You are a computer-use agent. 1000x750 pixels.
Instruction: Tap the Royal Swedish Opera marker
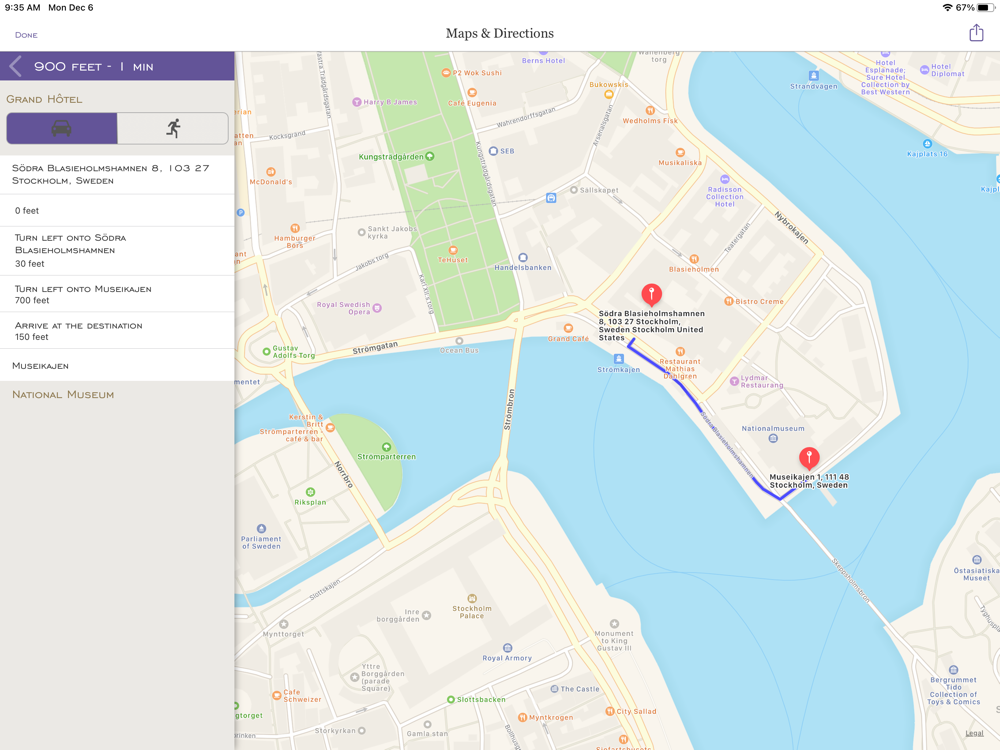tap(377, 308)
